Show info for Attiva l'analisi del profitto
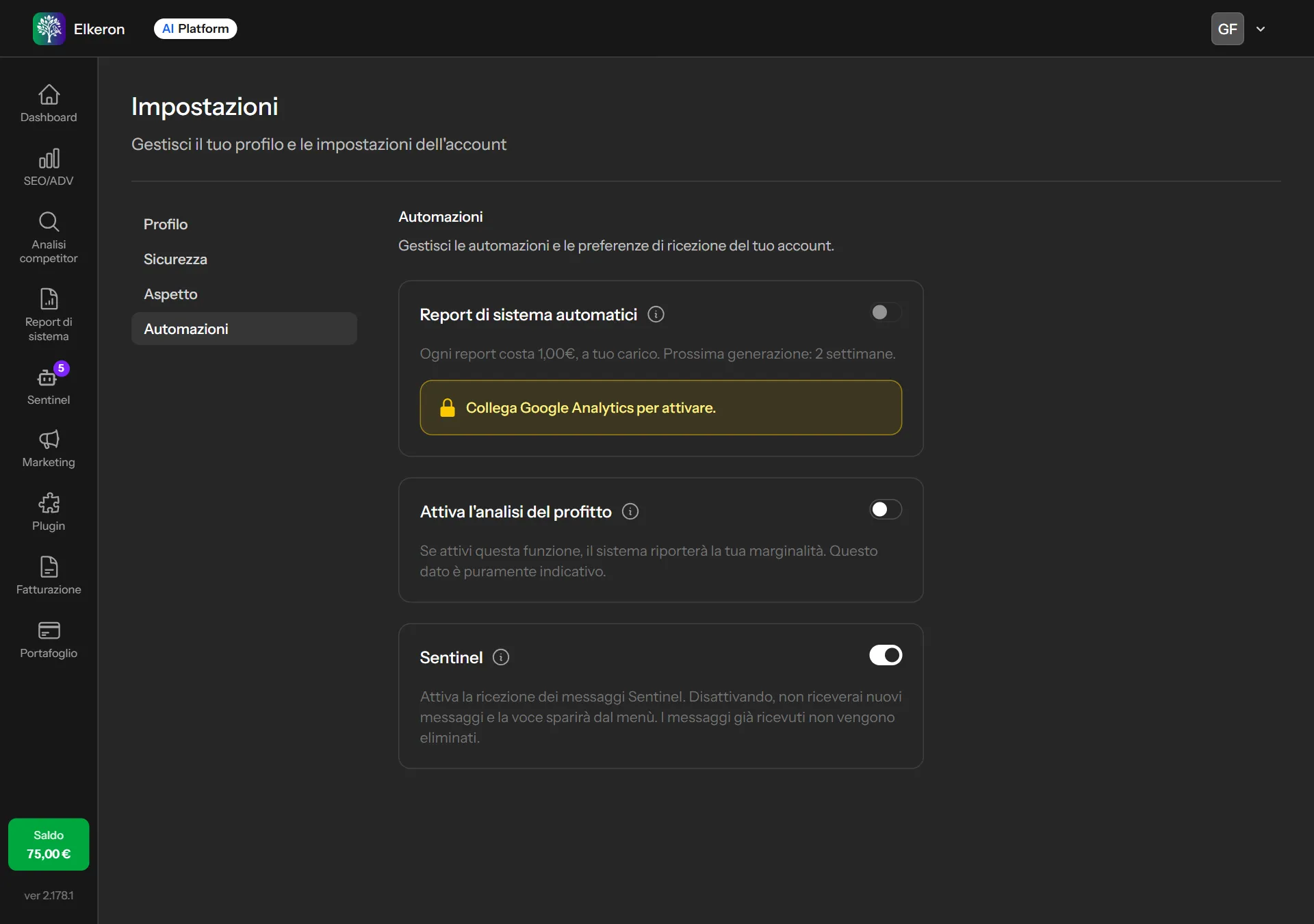 tap(630, 511)
